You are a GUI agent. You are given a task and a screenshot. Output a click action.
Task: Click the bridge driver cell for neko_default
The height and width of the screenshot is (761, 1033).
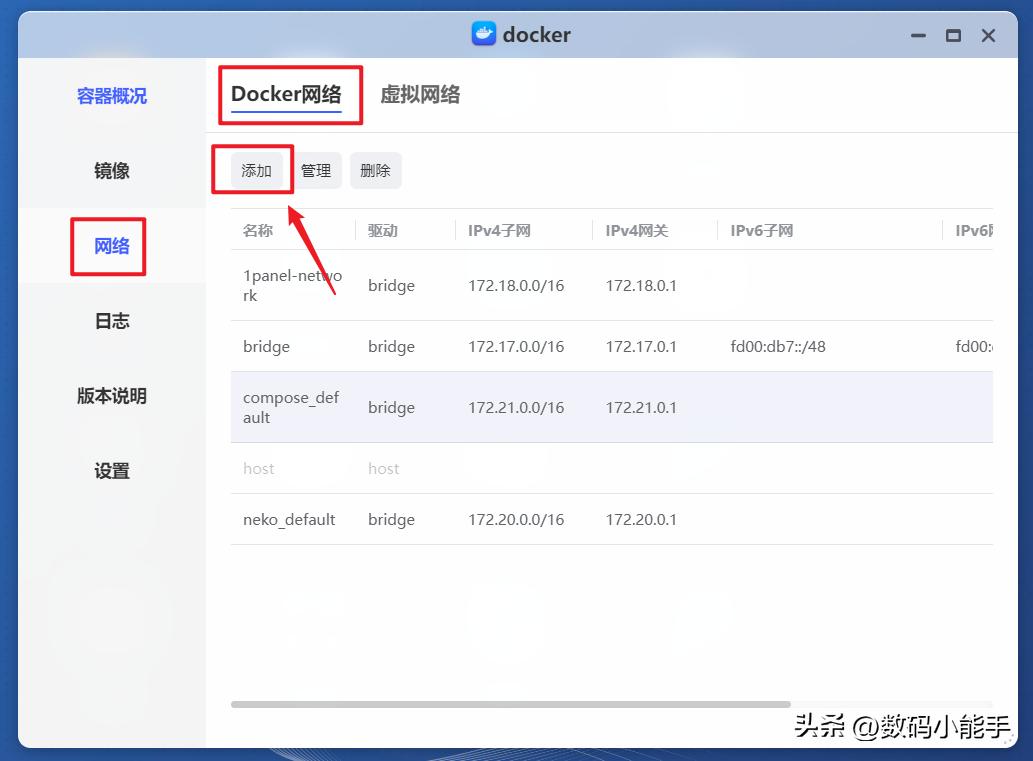pos(391,520)
